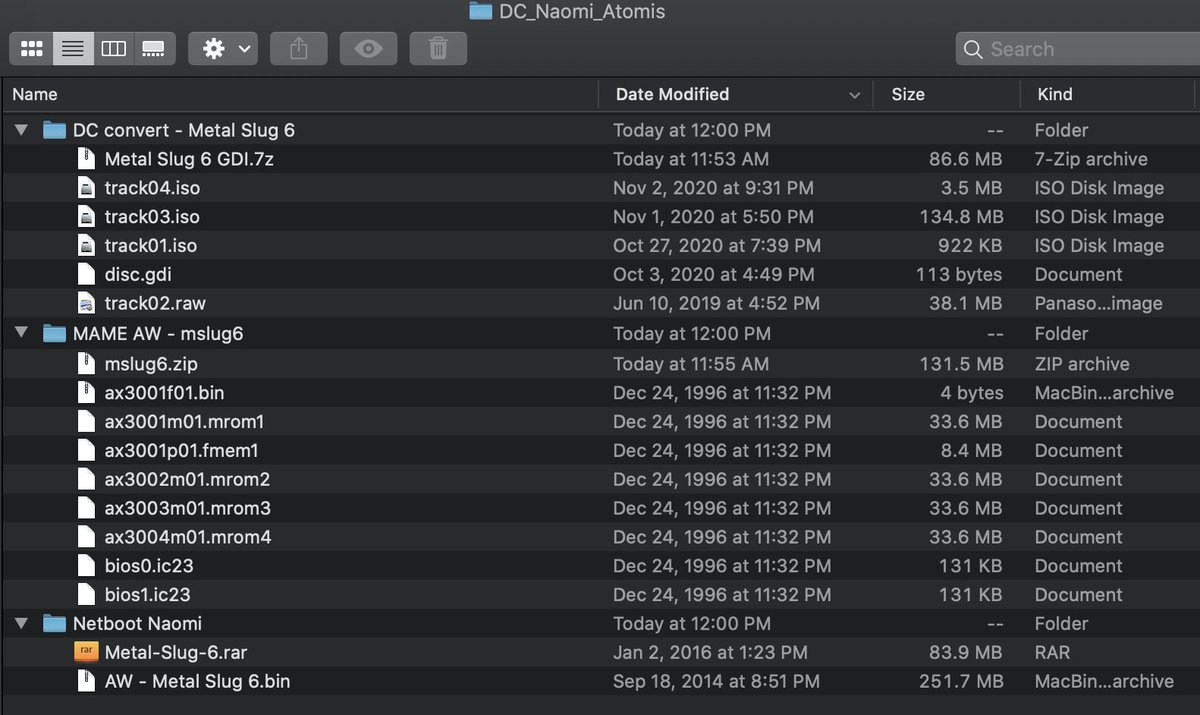Click file name ax3001f01.bin

pyautogui.click(x=164, y=393)
